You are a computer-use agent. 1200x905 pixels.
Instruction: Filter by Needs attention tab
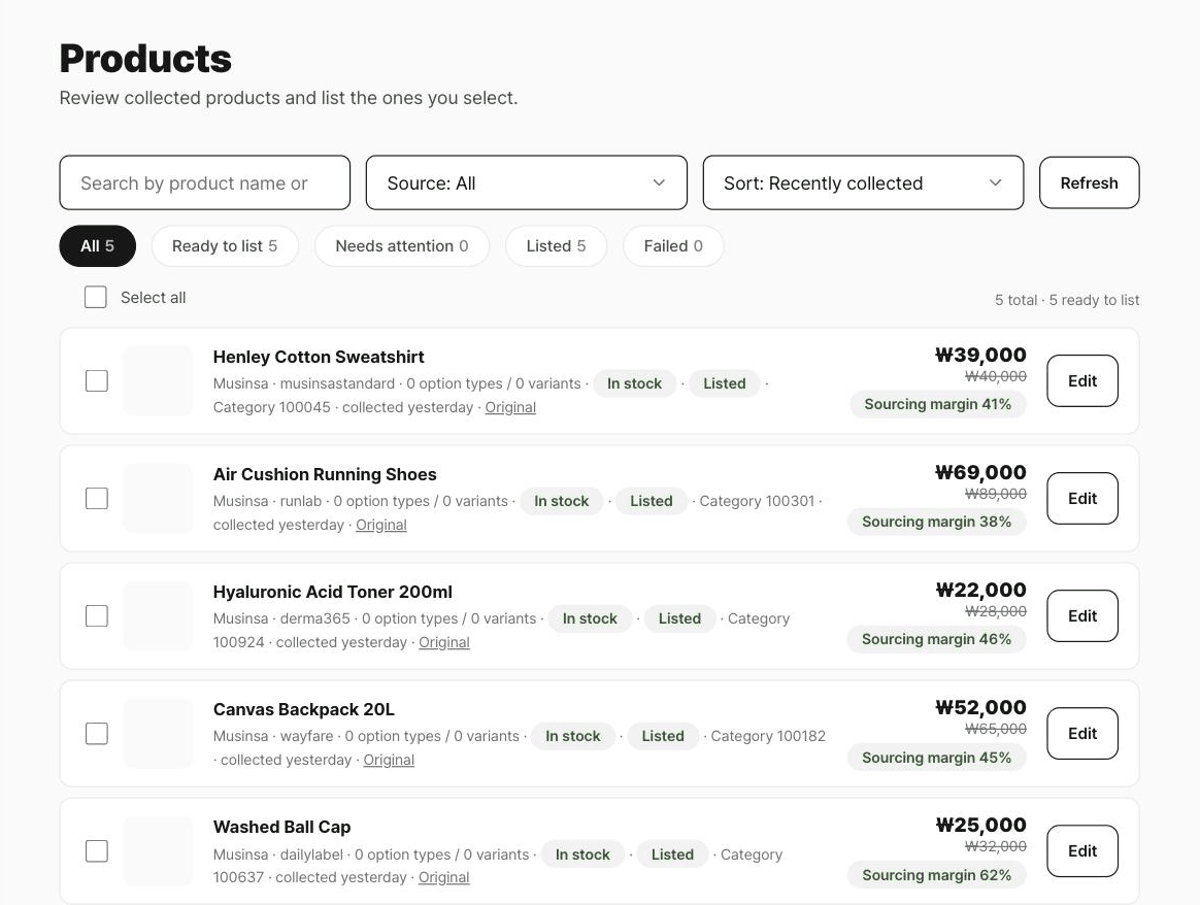[x=402, y=246]
